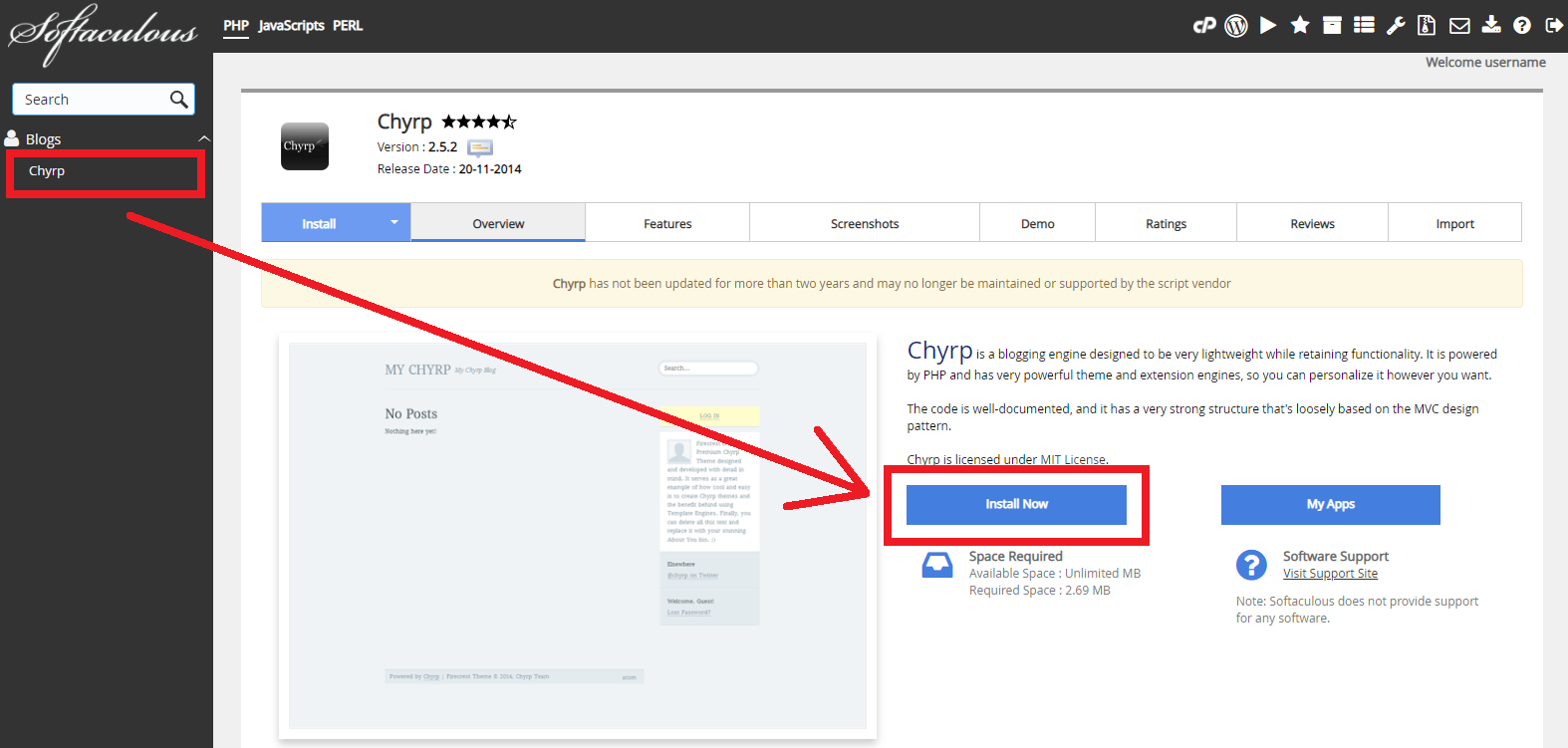Click the Chyrp app logo icon
This screenshot has width=1568, height=748.
tap(305, 146)
